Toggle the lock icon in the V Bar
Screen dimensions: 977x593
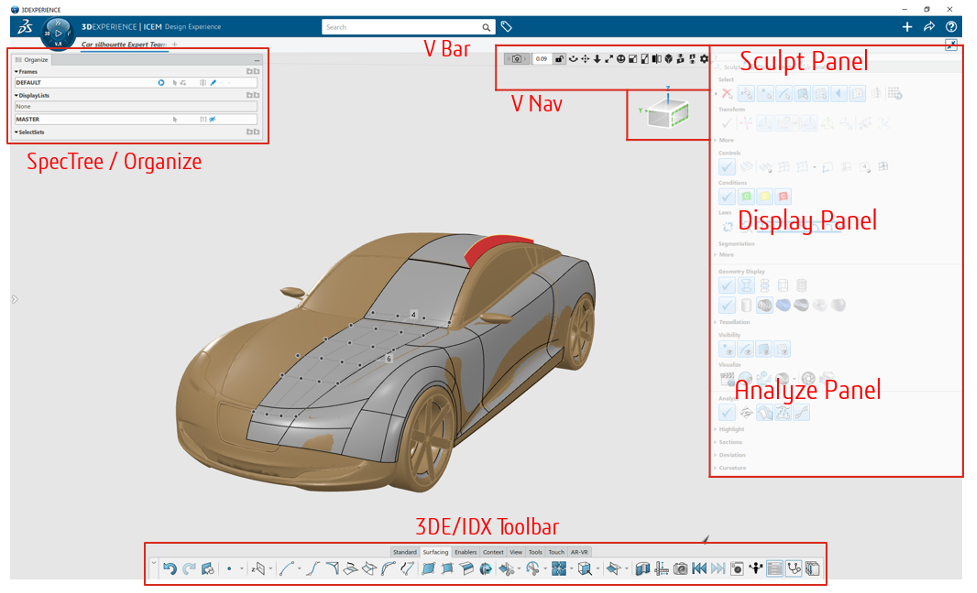560,58
